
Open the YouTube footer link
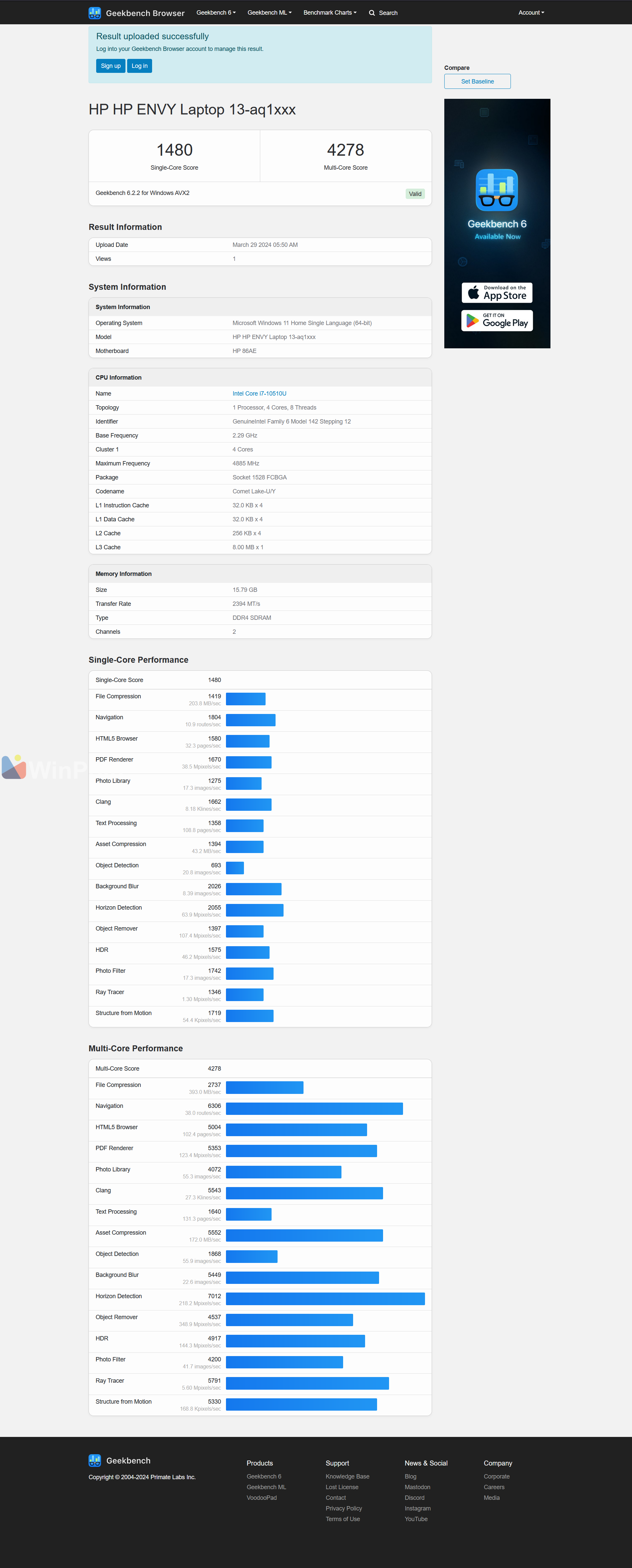pyautogui.click(x=416, y=1519)
